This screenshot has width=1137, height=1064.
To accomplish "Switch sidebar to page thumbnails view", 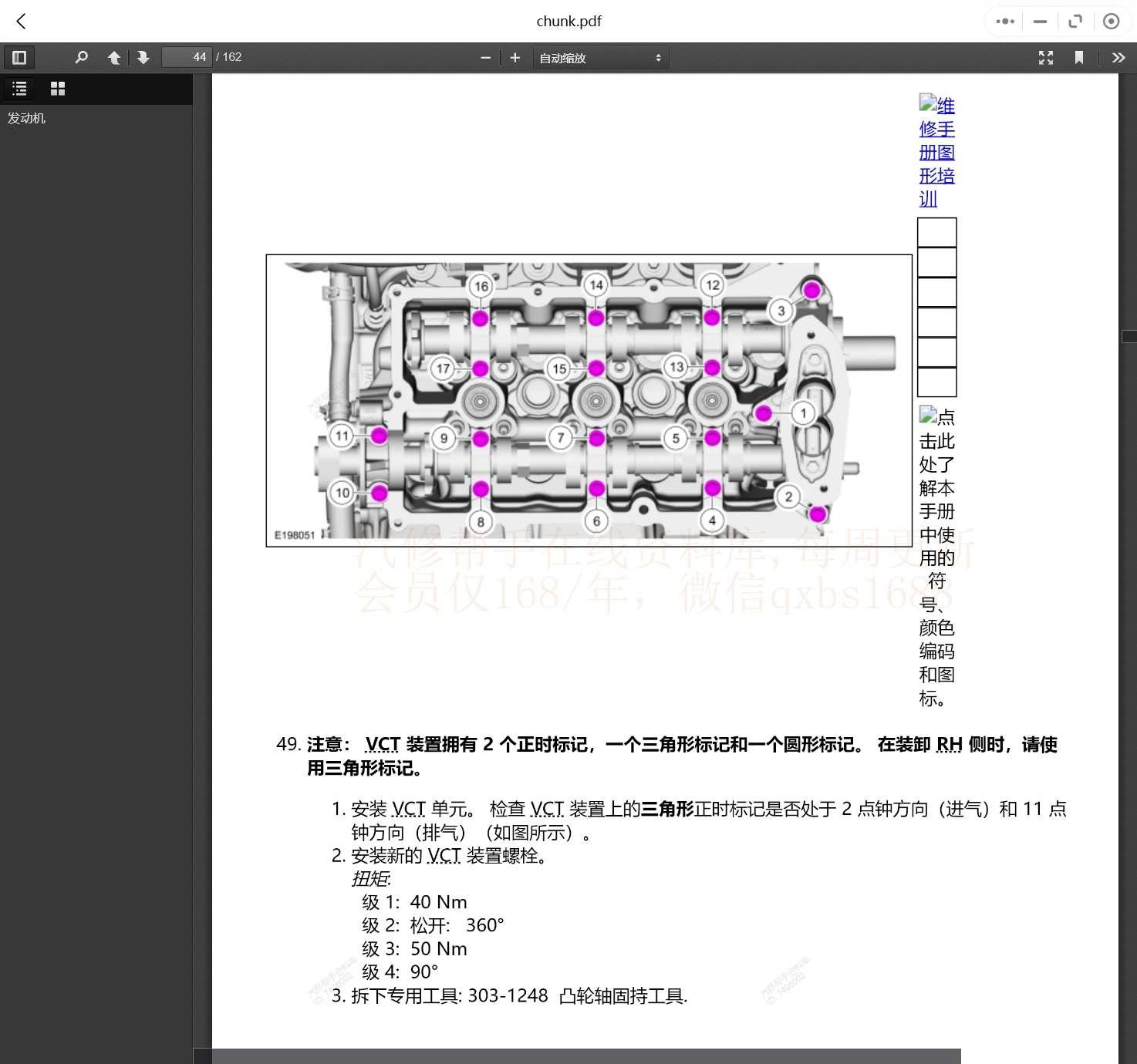I will click(x=57, y=88).
